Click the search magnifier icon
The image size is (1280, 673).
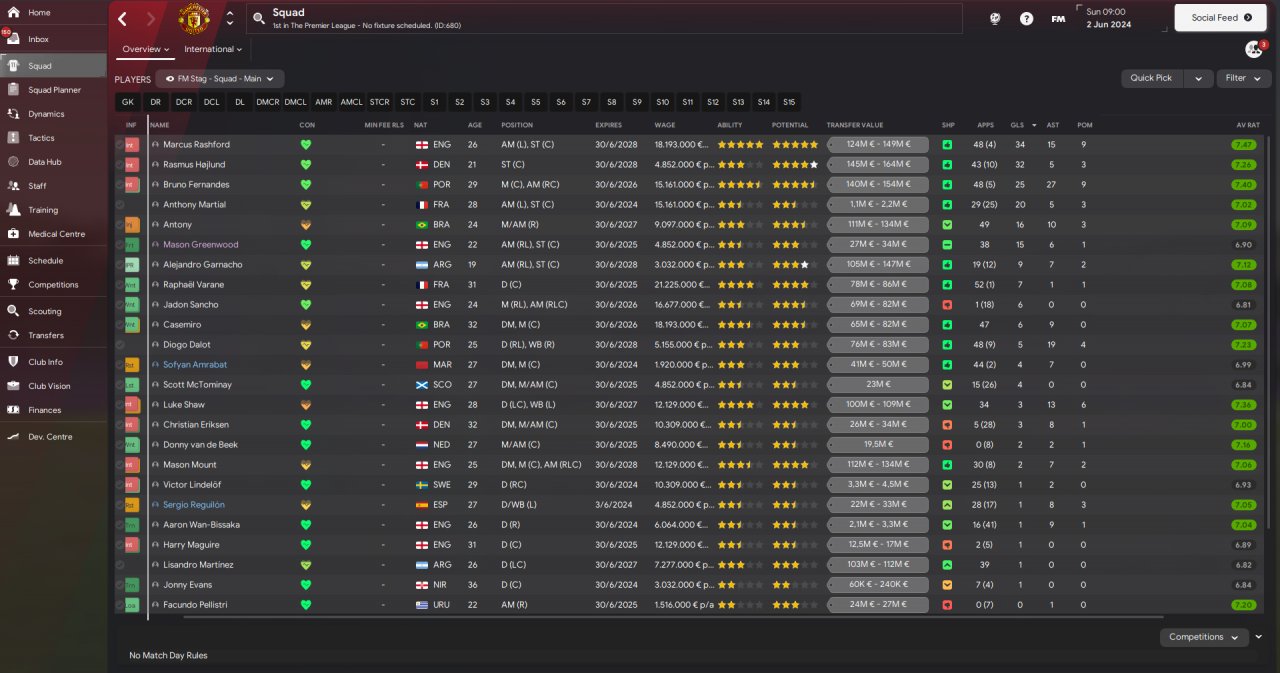[258, 18]
